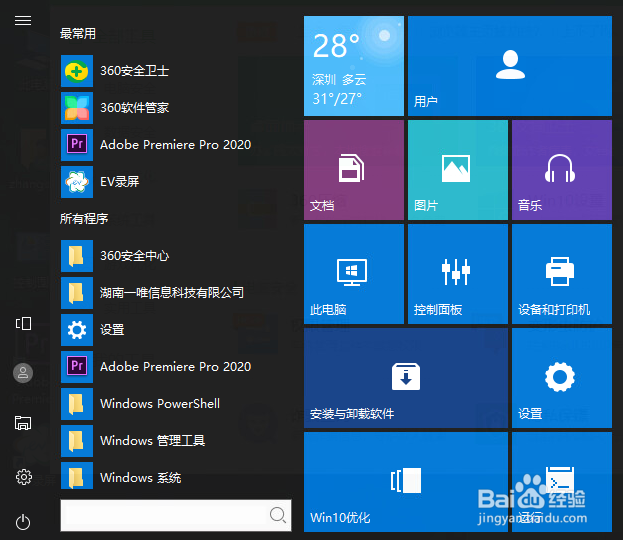
Task: Open the 文档 documents tile
Action: 354,170
